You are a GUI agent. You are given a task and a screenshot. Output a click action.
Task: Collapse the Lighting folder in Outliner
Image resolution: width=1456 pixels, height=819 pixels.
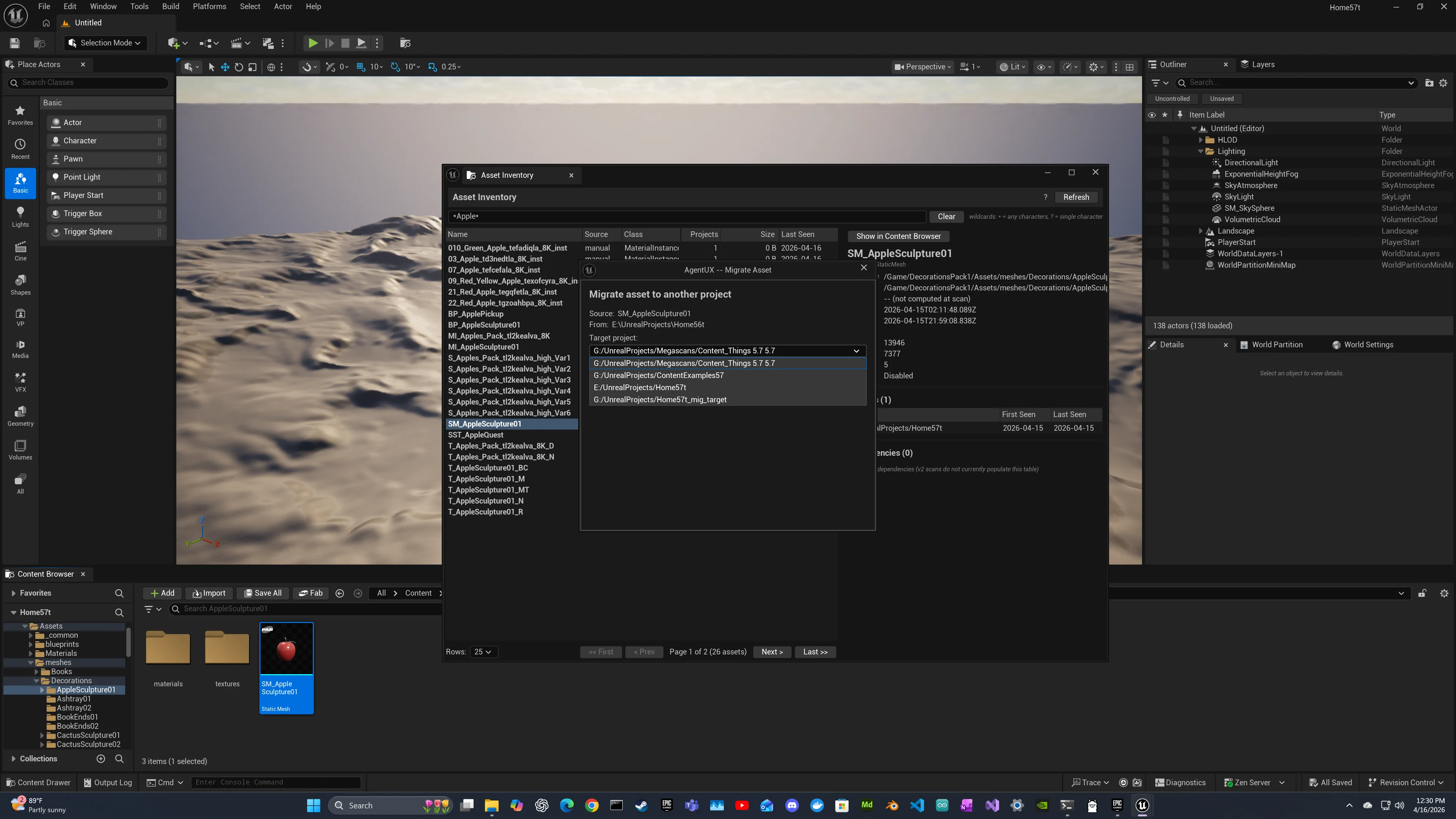point(1200,152)
